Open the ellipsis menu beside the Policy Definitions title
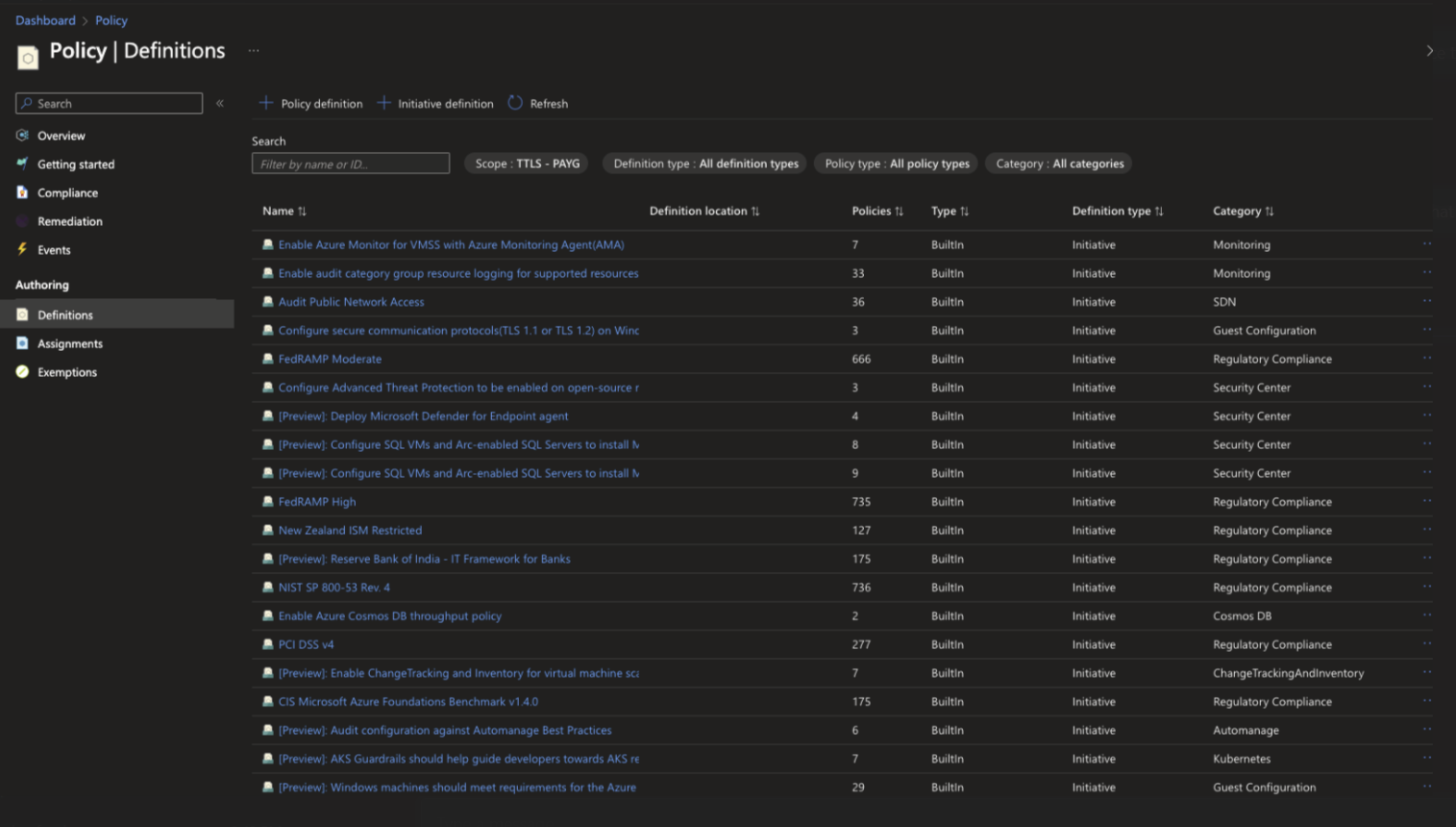The image size is (1456, 827). tap(254, 50)
